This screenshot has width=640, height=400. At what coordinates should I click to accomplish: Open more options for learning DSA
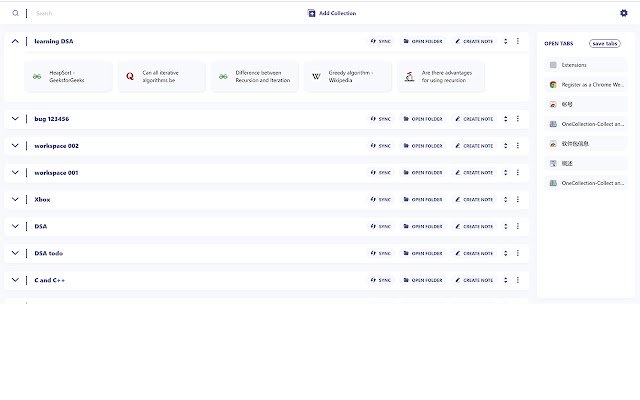click(518, 41)
